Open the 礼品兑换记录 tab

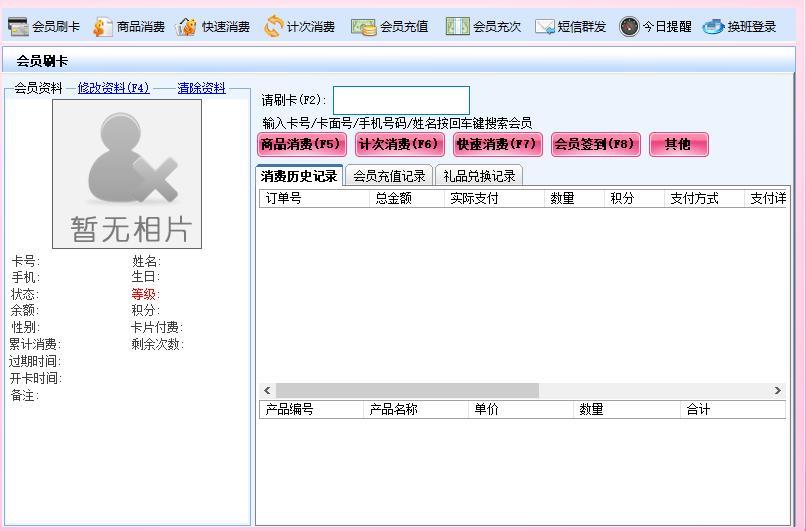(479, 176)
